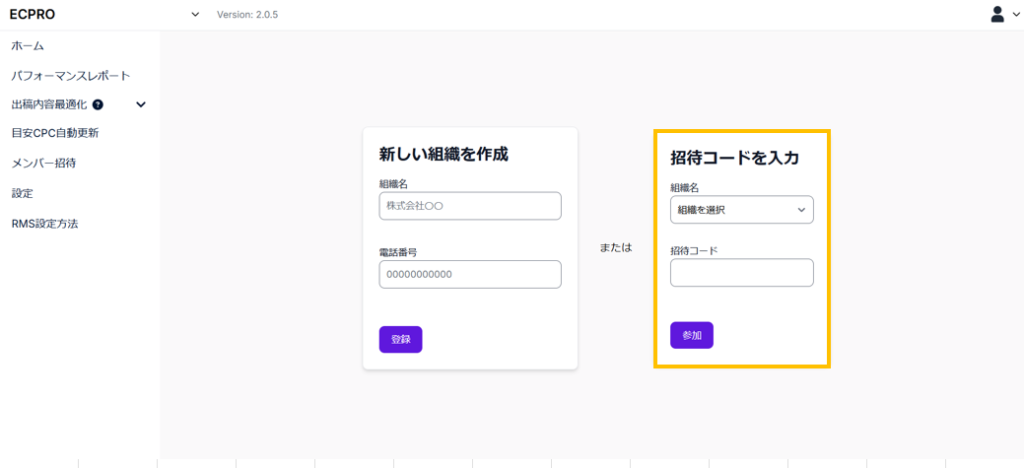Open パフォーマンスレポート from the sidebar
The image size is (1024, 468).
click(x=70, y=75)
